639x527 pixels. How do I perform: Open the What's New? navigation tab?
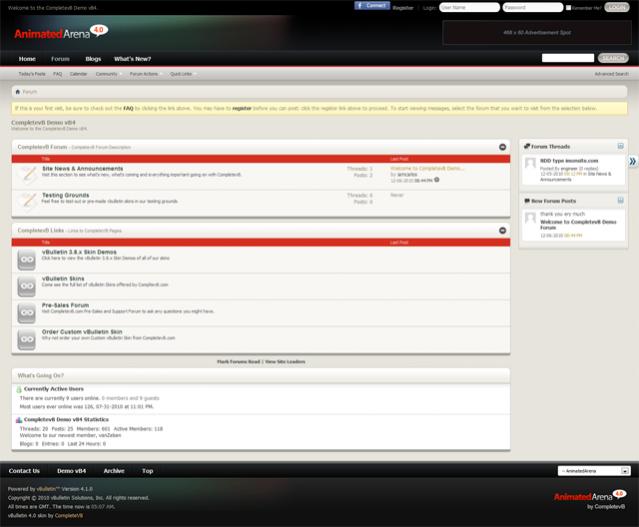[132, 59]
